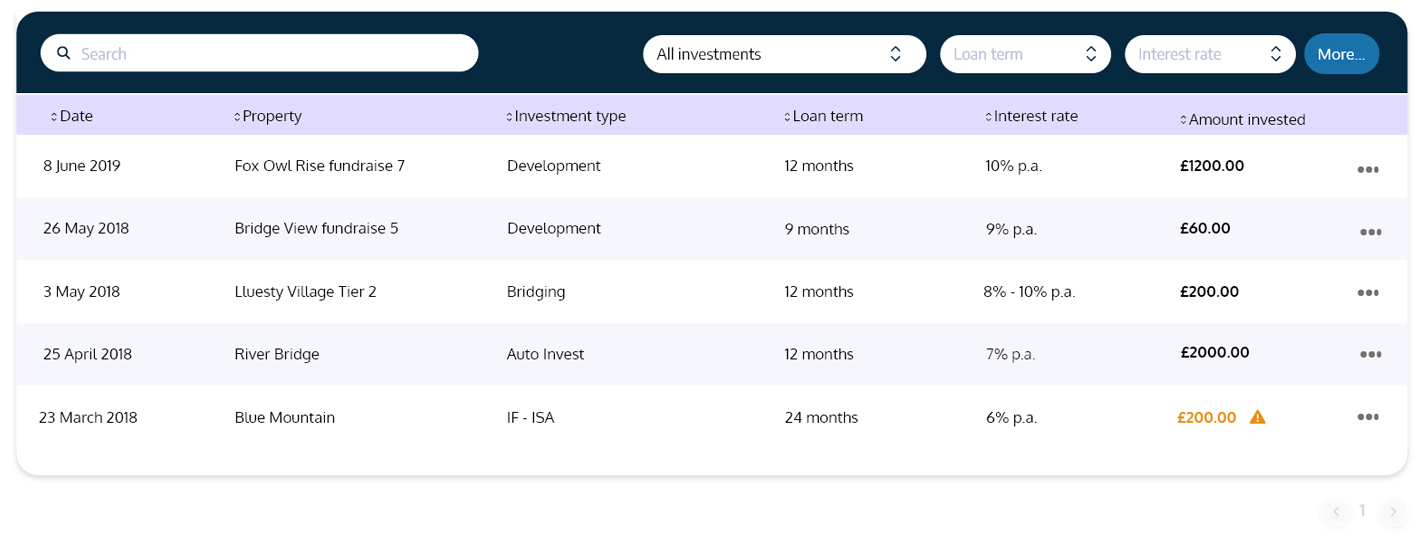Click the More... filters button
This screenshot has height=536, width=1417.
pos(1340,54)
